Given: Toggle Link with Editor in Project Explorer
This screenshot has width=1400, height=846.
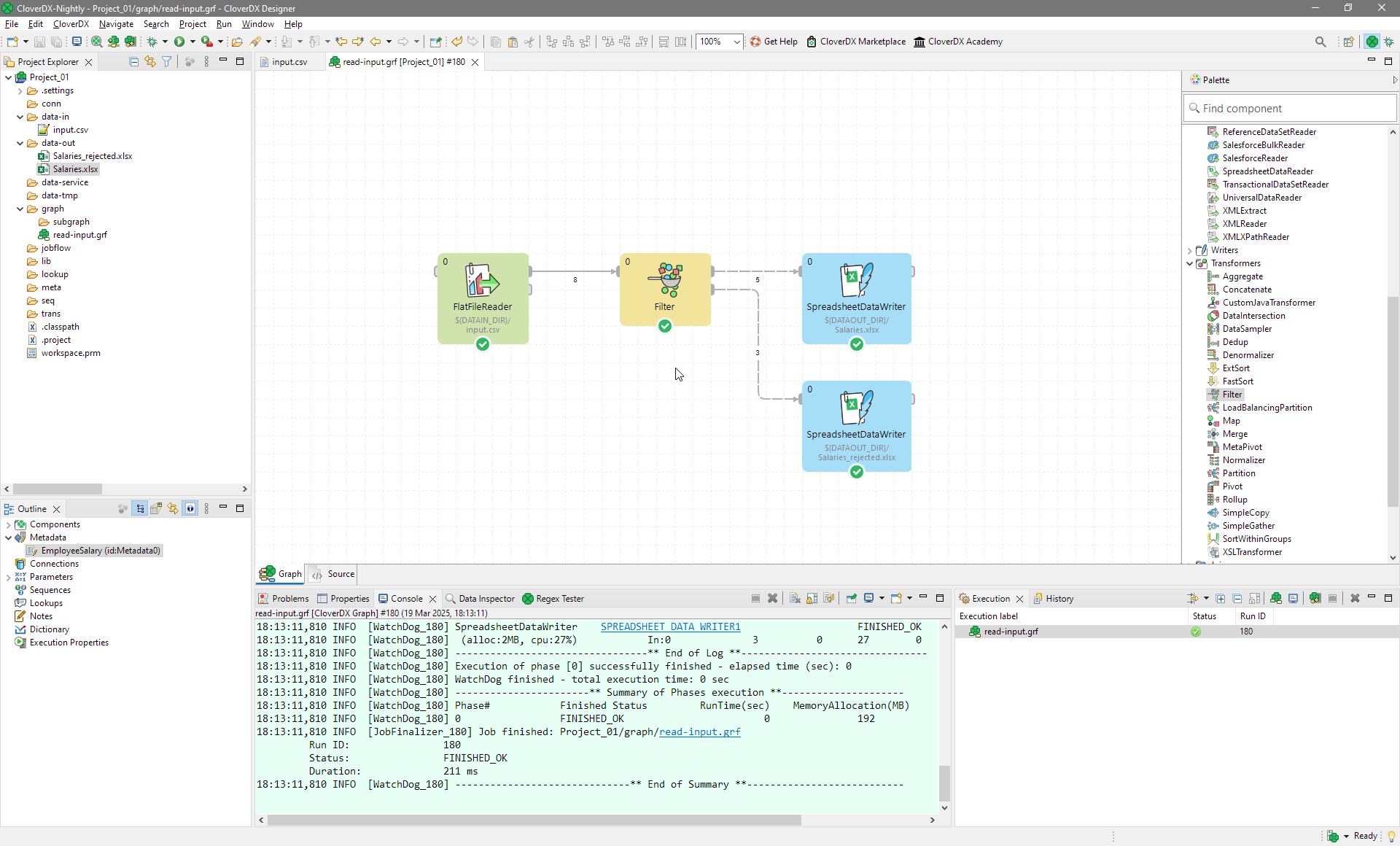Looking at the screenshot, I should [150, 62].
